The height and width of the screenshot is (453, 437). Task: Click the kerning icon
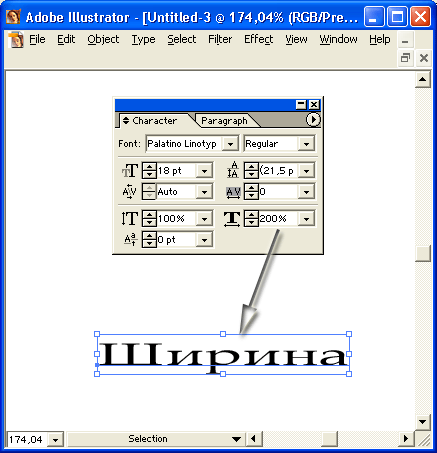coord(129,192)
